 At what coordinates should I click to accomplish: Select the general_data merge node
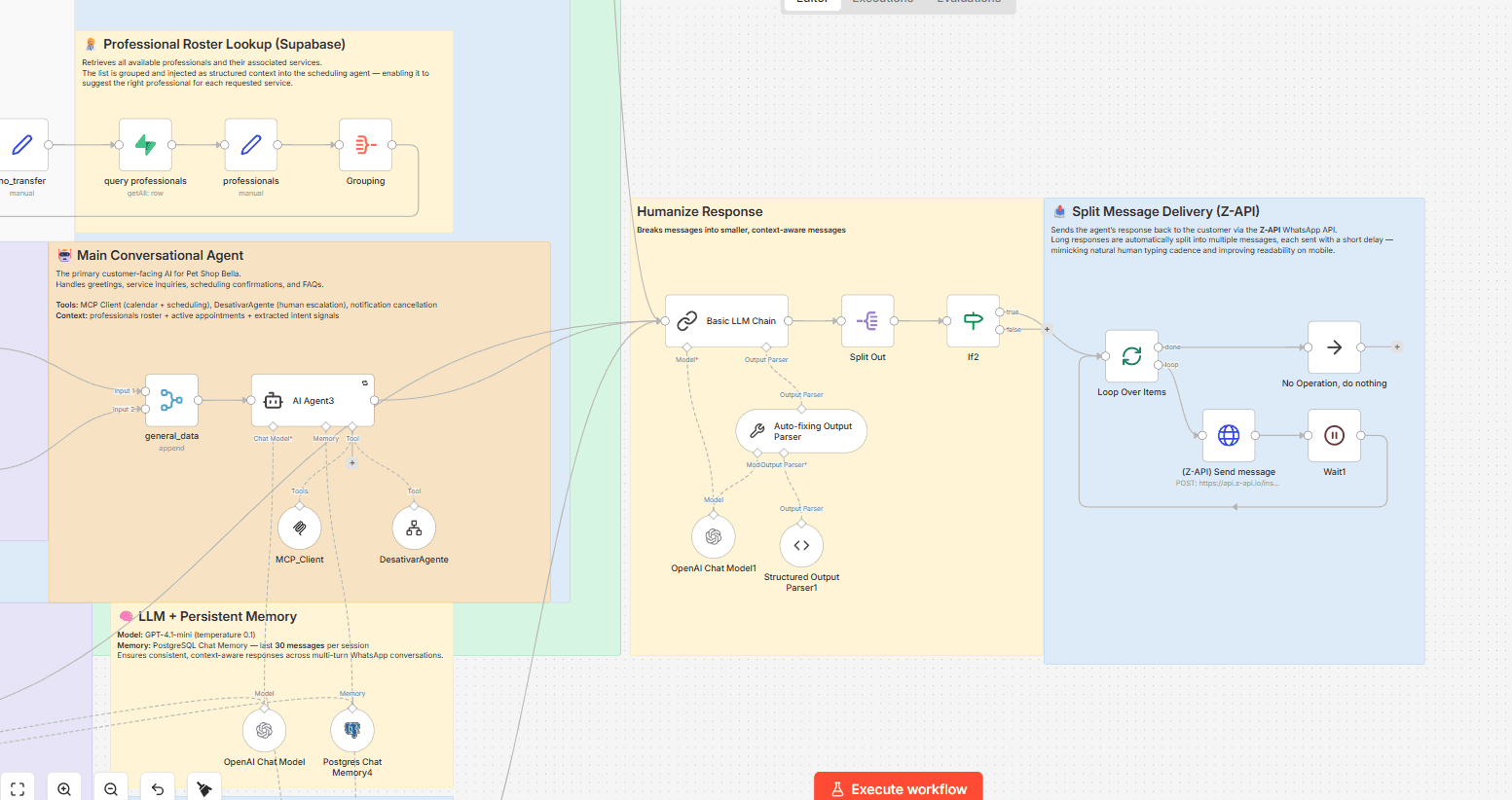tap(171, 400)
